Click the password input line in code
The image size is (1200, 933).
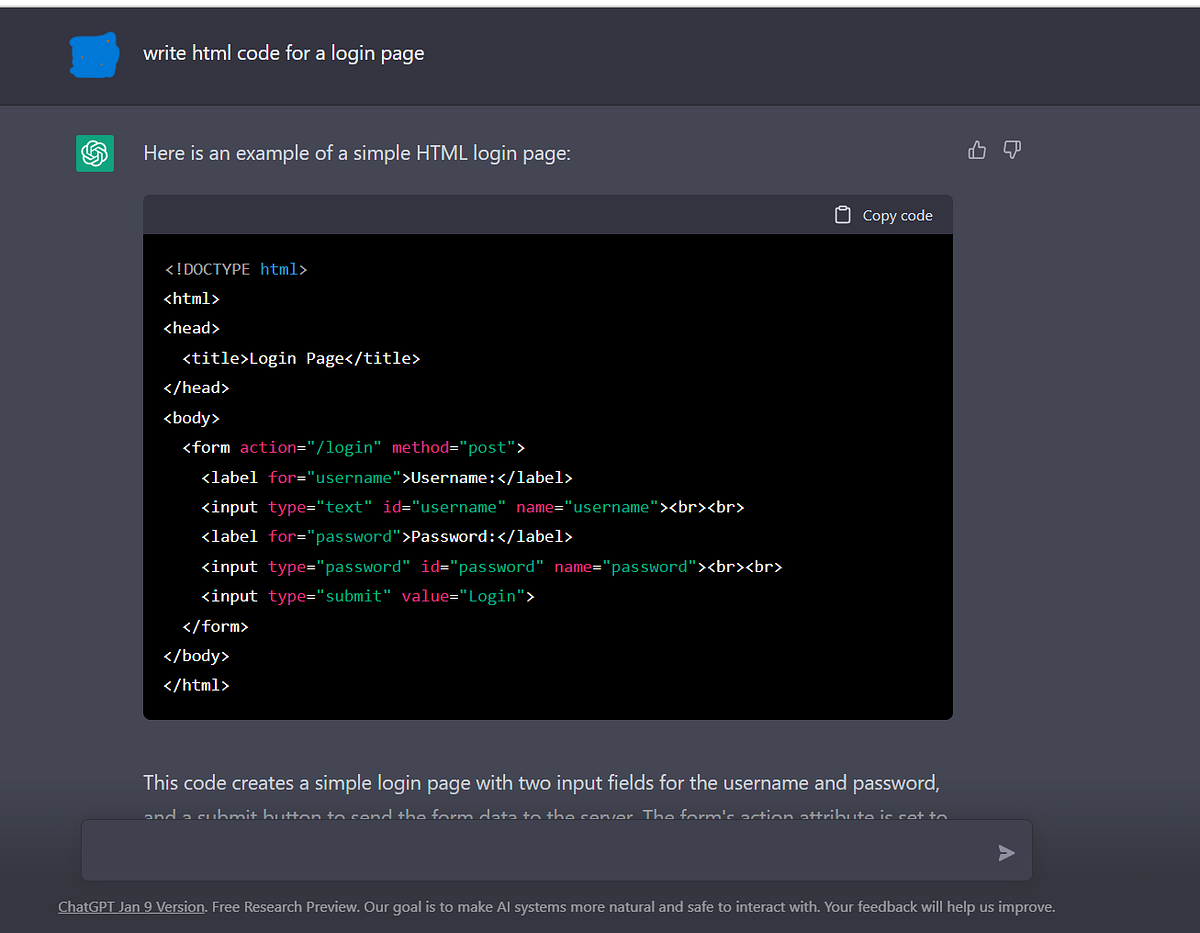[490, 566]
